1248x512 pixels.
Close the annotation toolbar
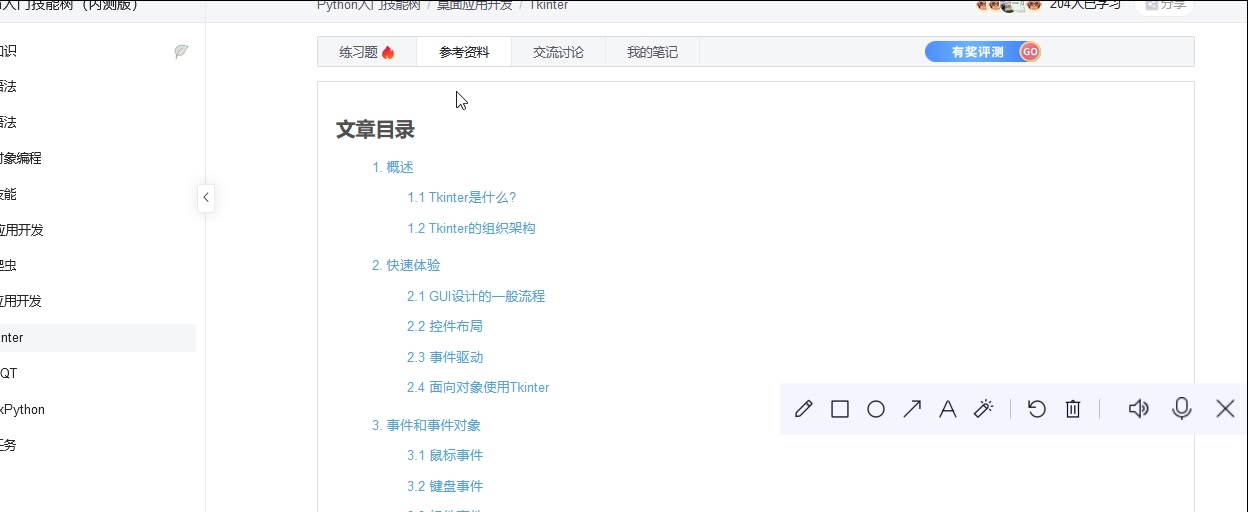coord(1225,409)
